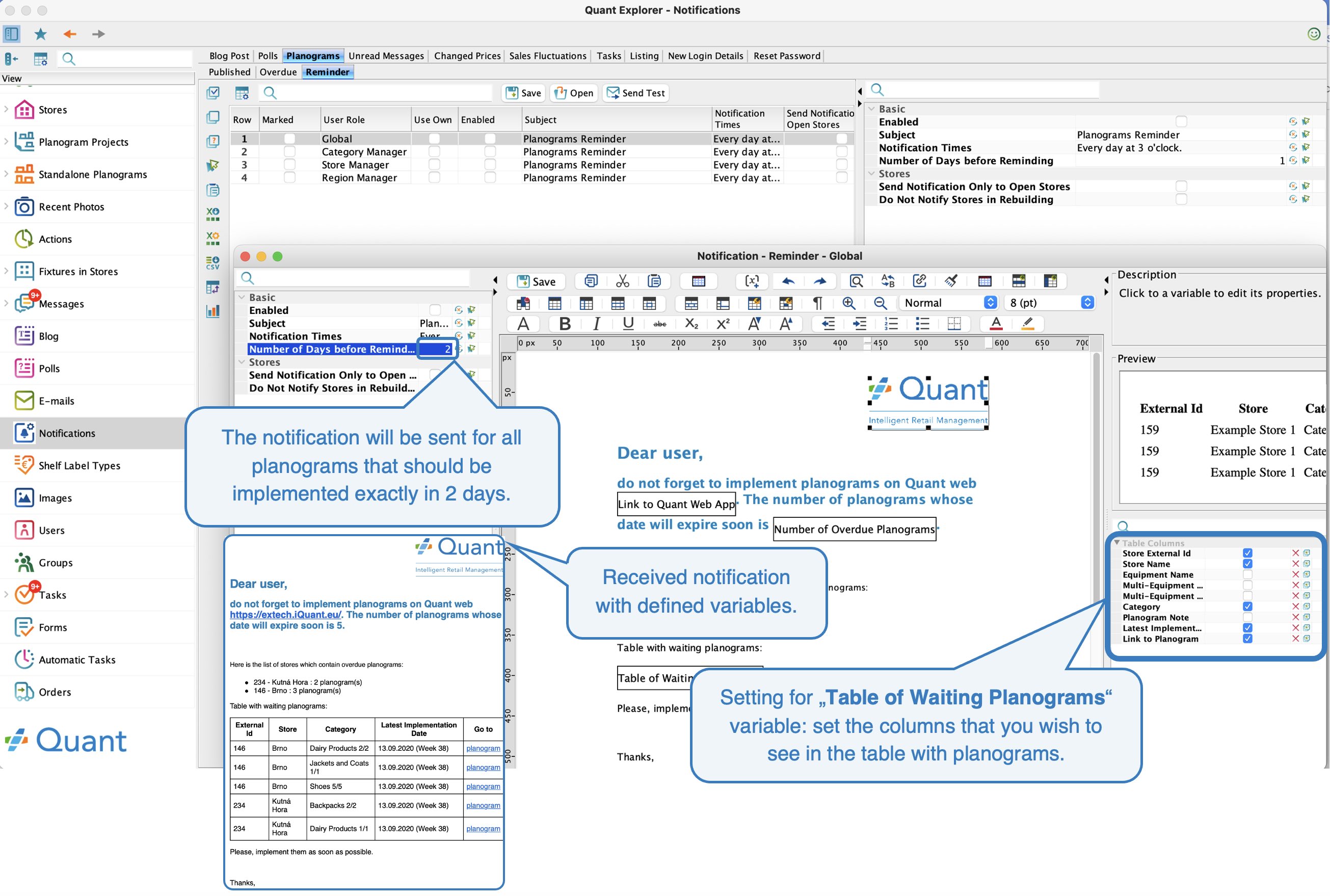Toggle Marked checkbox for Global row

click(289, 139)
